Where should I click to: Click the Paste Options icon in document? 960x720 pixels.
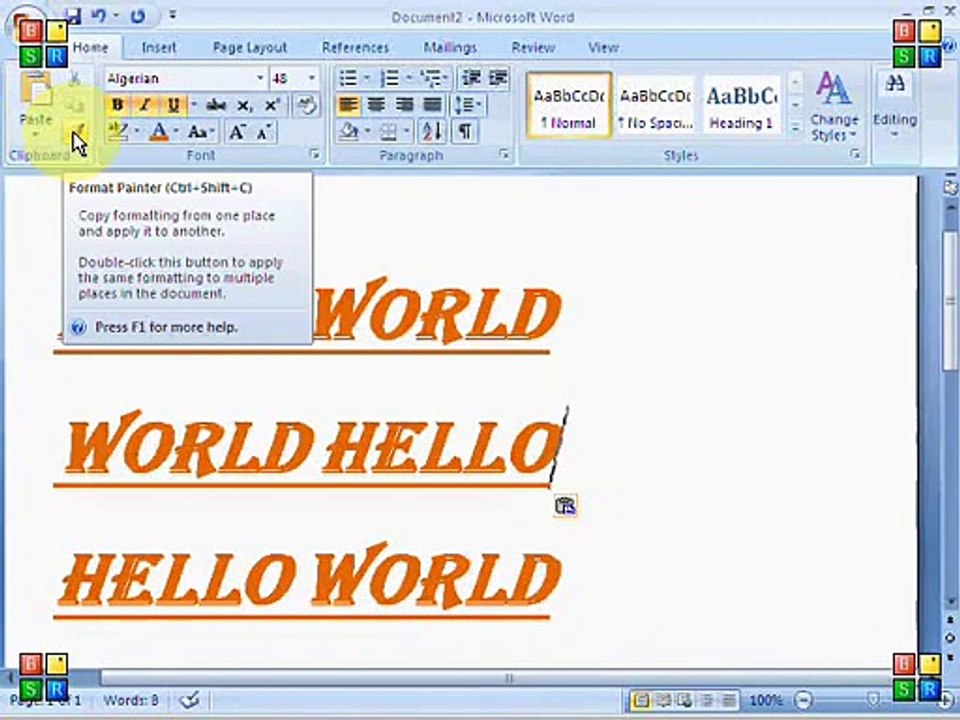pyautogui.click(x=564, y=507)
